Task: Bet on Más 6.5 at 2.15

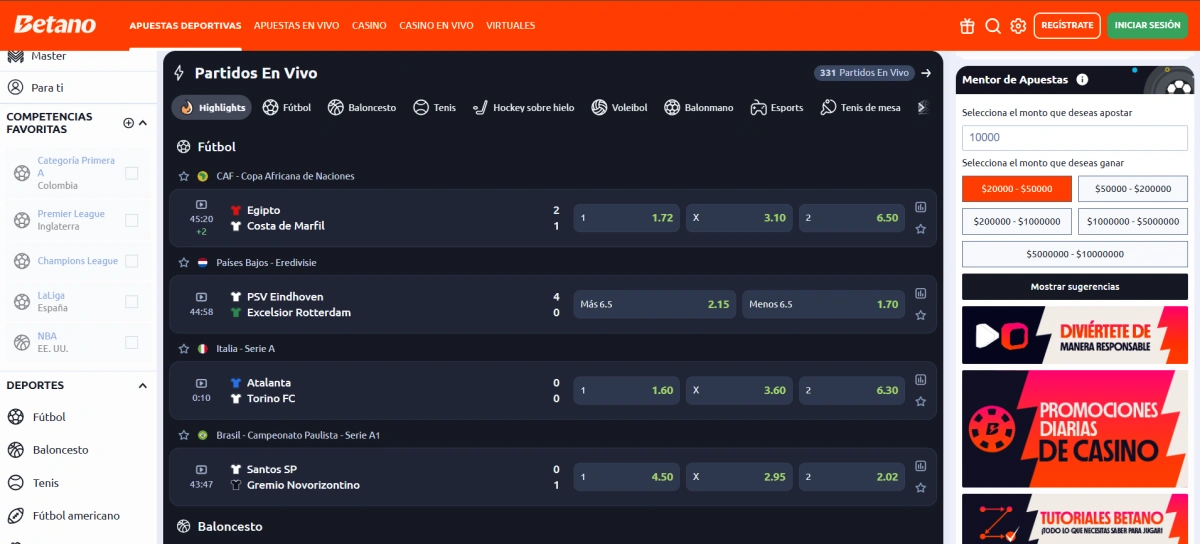Action: (655, 304)
